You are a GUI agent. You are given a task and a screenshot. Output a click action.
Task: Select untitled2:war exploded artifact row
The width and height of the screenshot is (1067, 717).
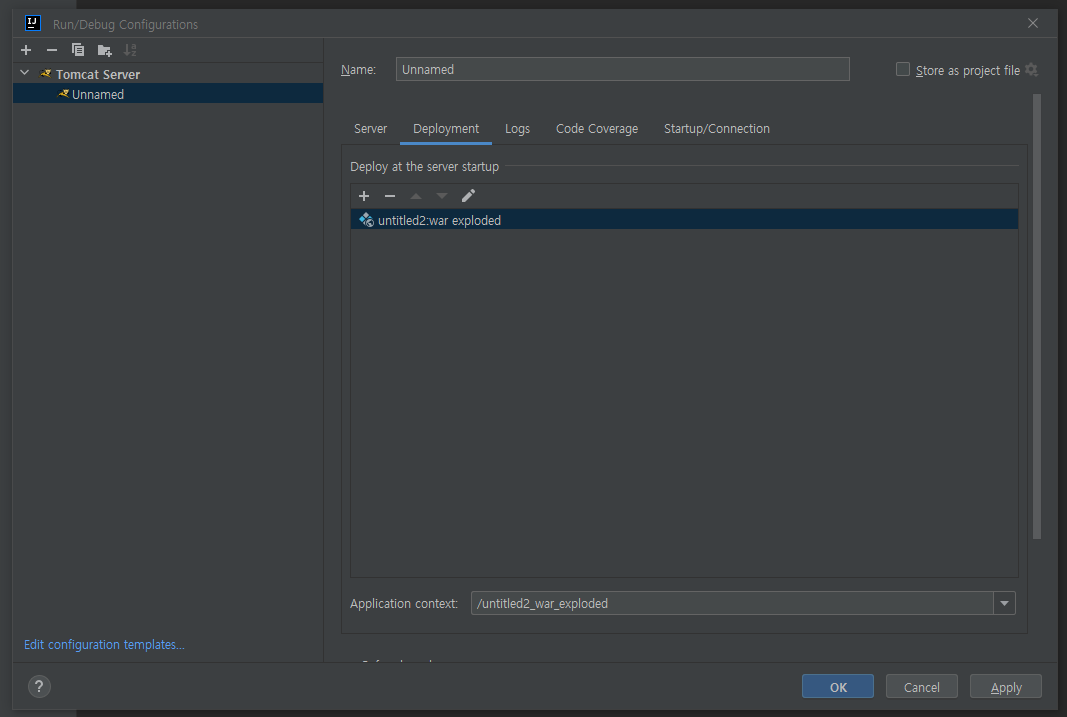pyautogui.click(x=684, y=220)
